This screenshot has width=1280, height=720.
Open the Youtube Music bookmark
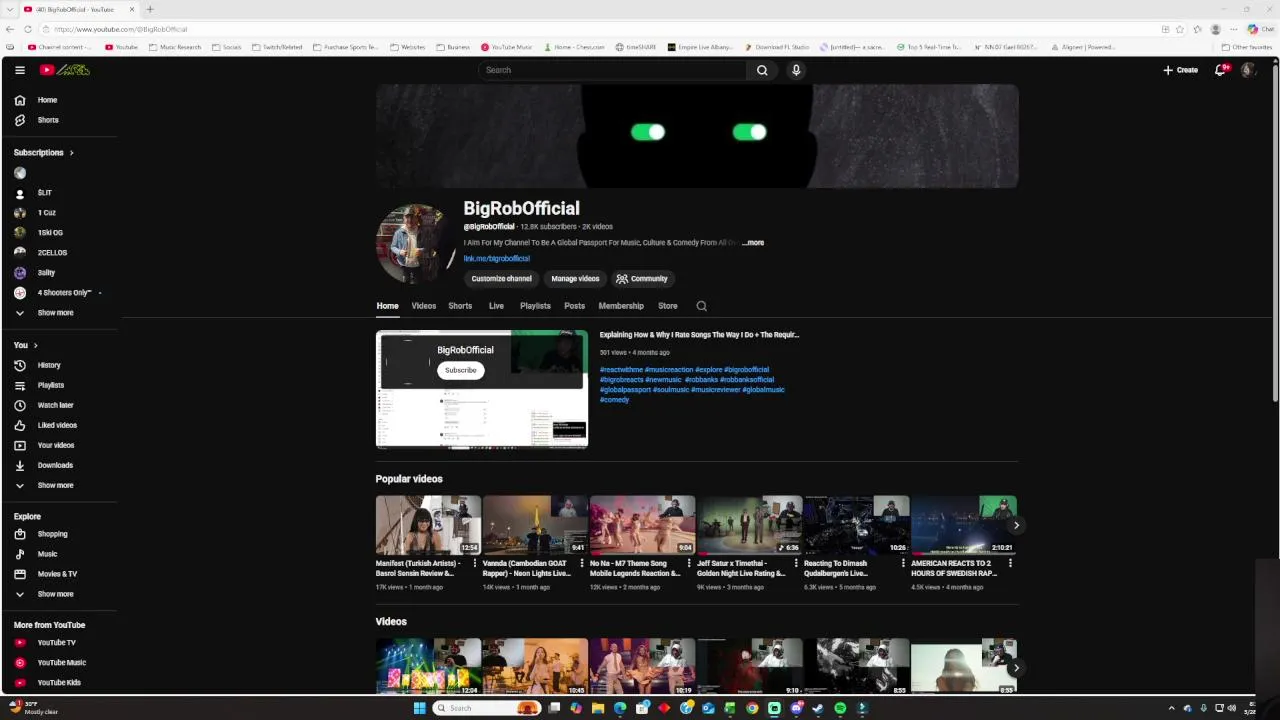(506, 47)
